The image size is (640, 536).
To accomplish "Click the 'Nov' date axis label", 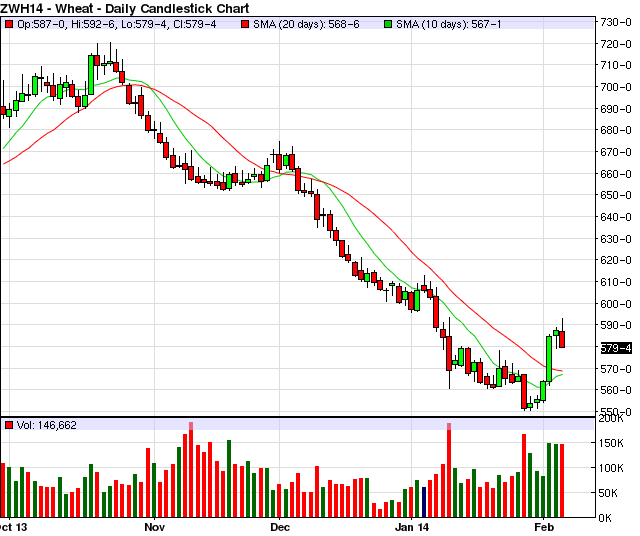I will pos(155,527).
